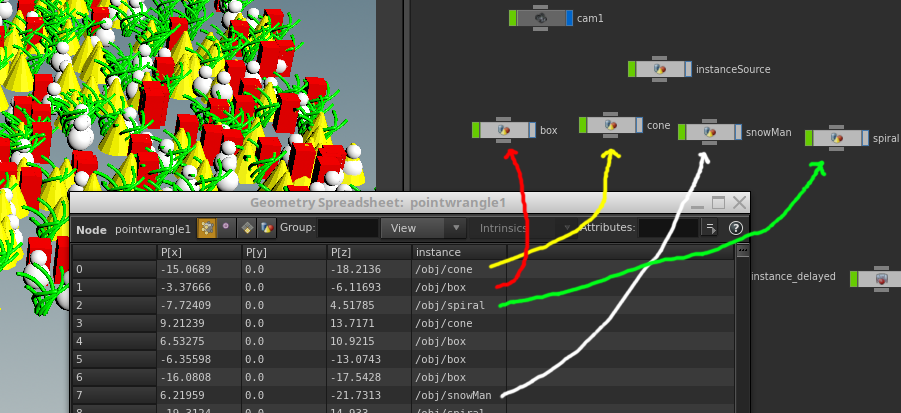
Task: Open the View dropdown in spreadsheet
Action: pyautogui.click(x=423, y=228)
